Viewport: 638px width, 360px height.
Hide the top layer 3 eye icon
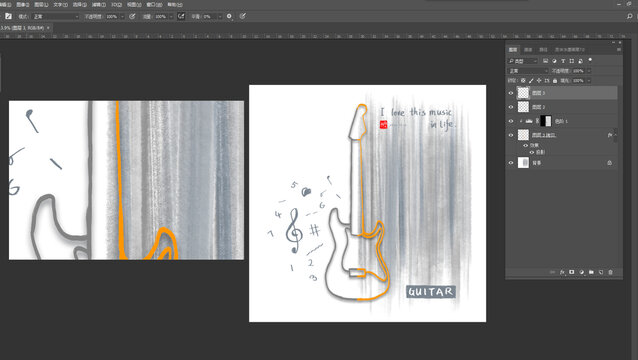point(511,93)
